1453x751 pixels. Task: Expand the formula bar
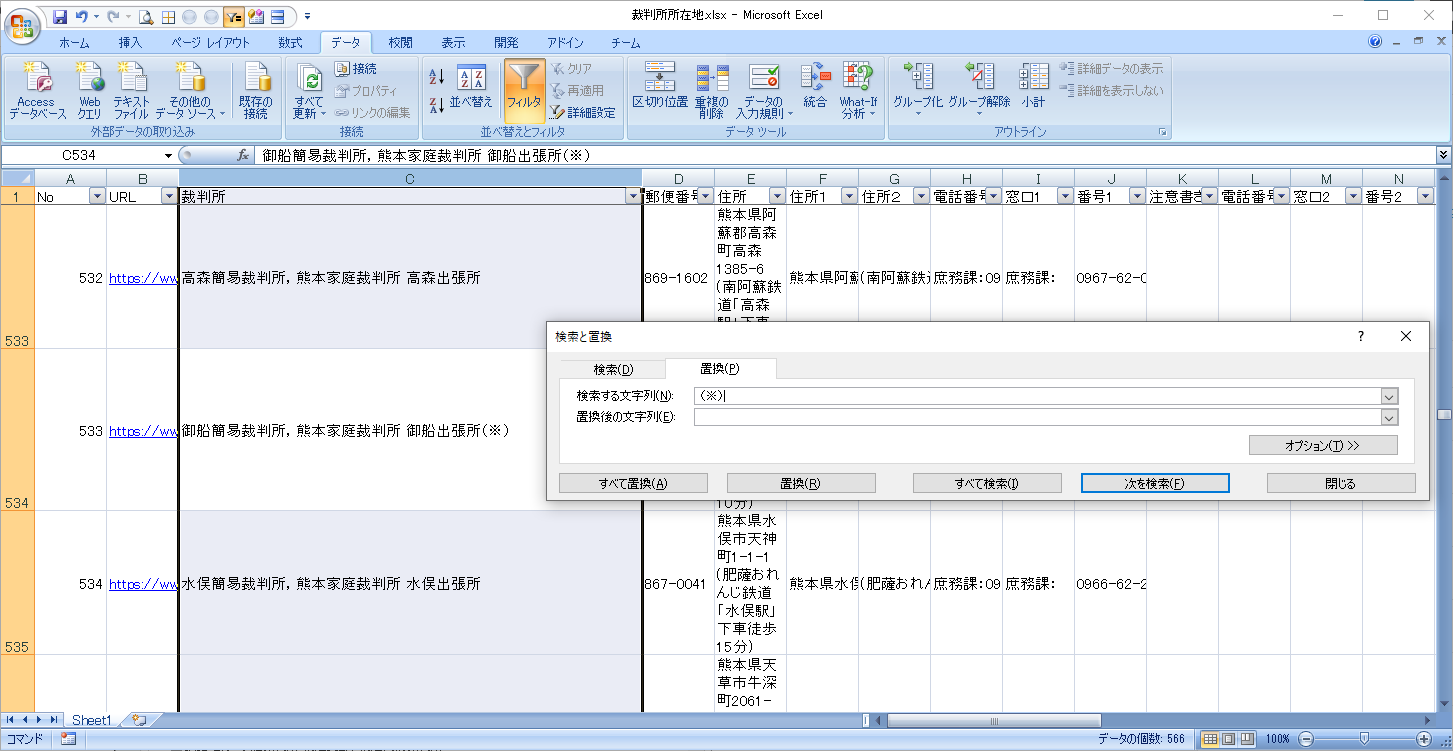[1443, 156]
